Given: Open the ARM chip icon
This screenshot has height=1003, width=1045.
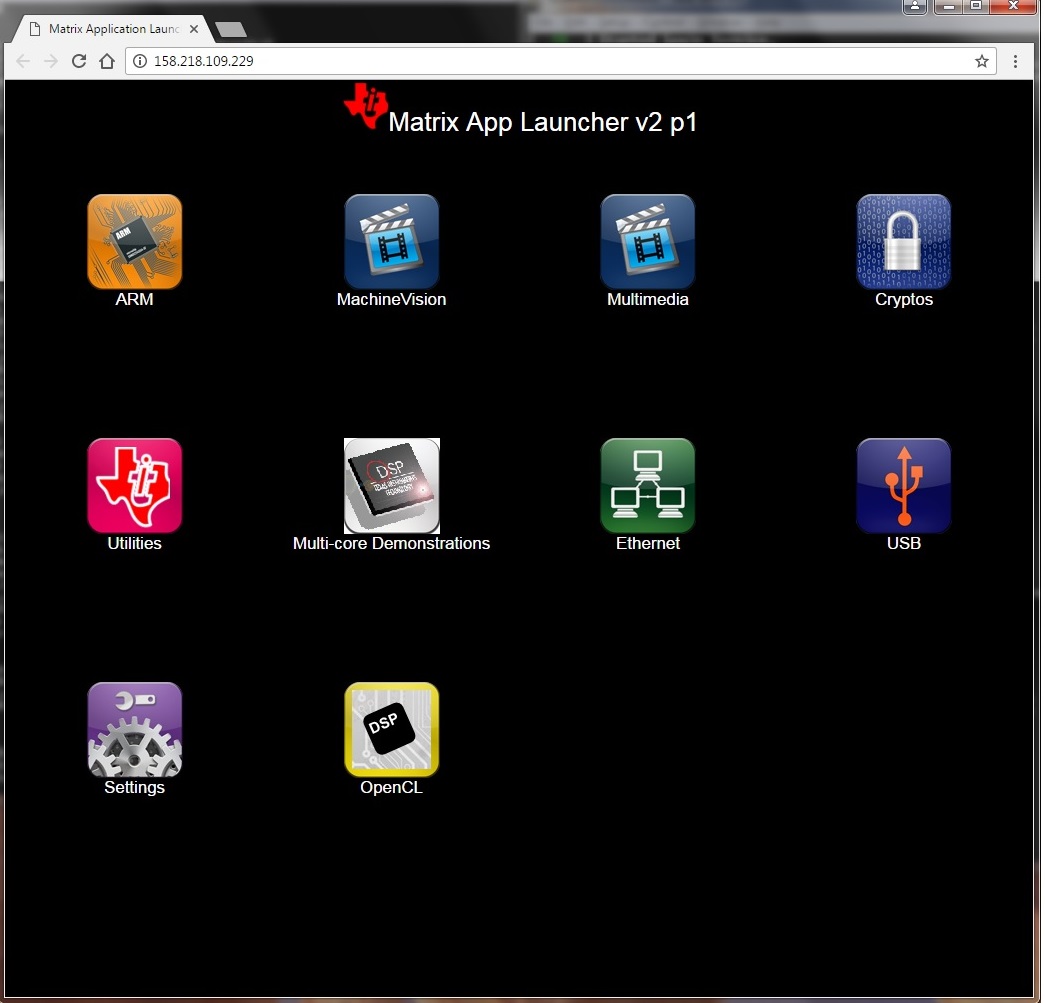Looking at the screenshot, I should 135,241.
